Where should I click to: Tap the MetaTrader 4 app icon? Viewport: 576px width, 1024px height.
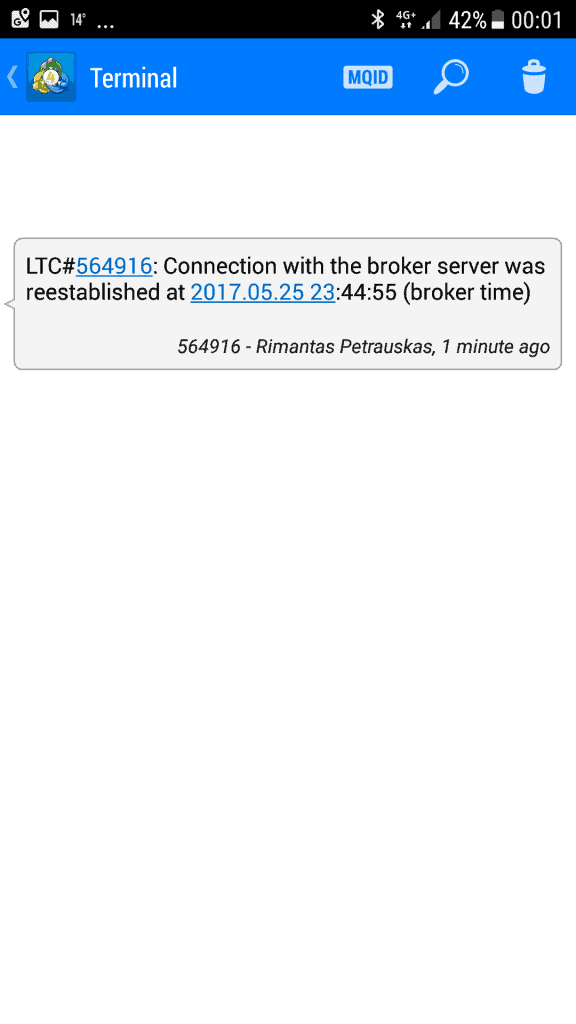(x=51, y=77)
